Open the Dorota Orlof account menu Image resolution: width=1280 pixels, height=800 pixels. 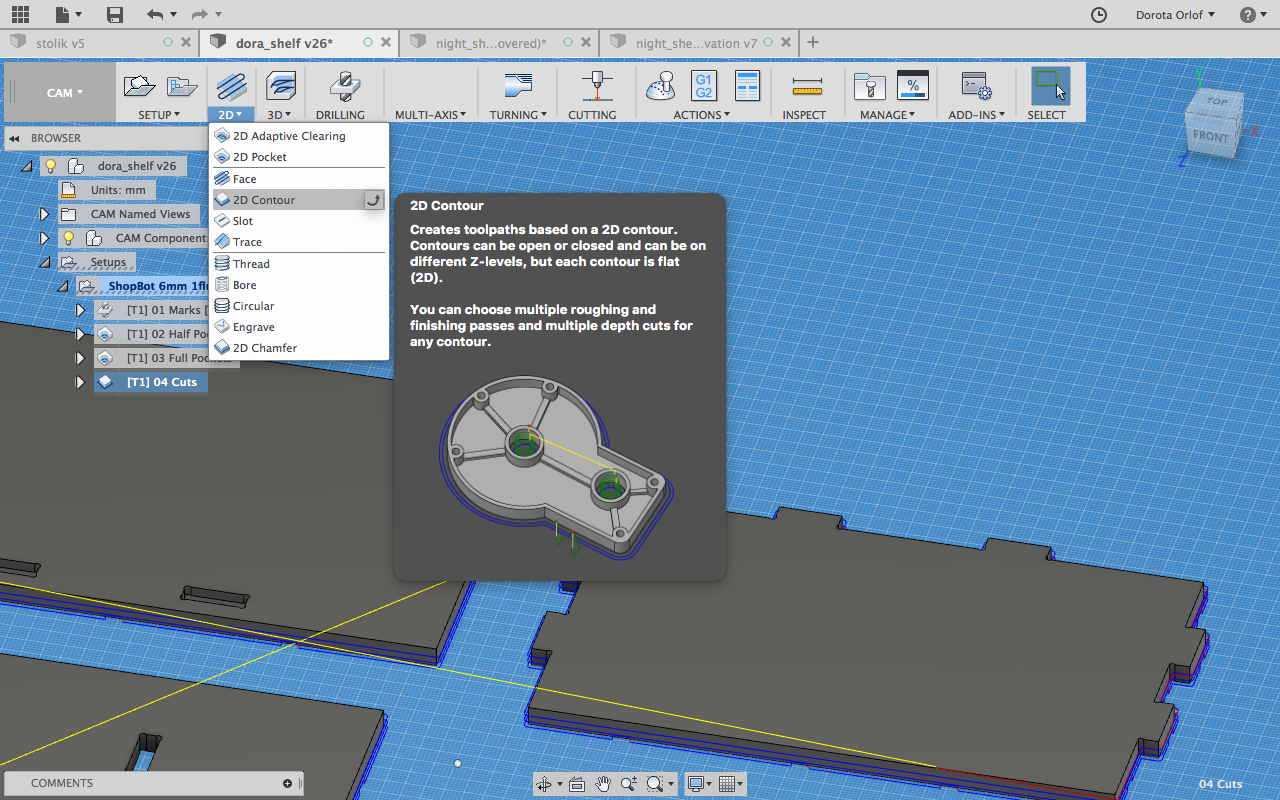[x=1175, y=15]
